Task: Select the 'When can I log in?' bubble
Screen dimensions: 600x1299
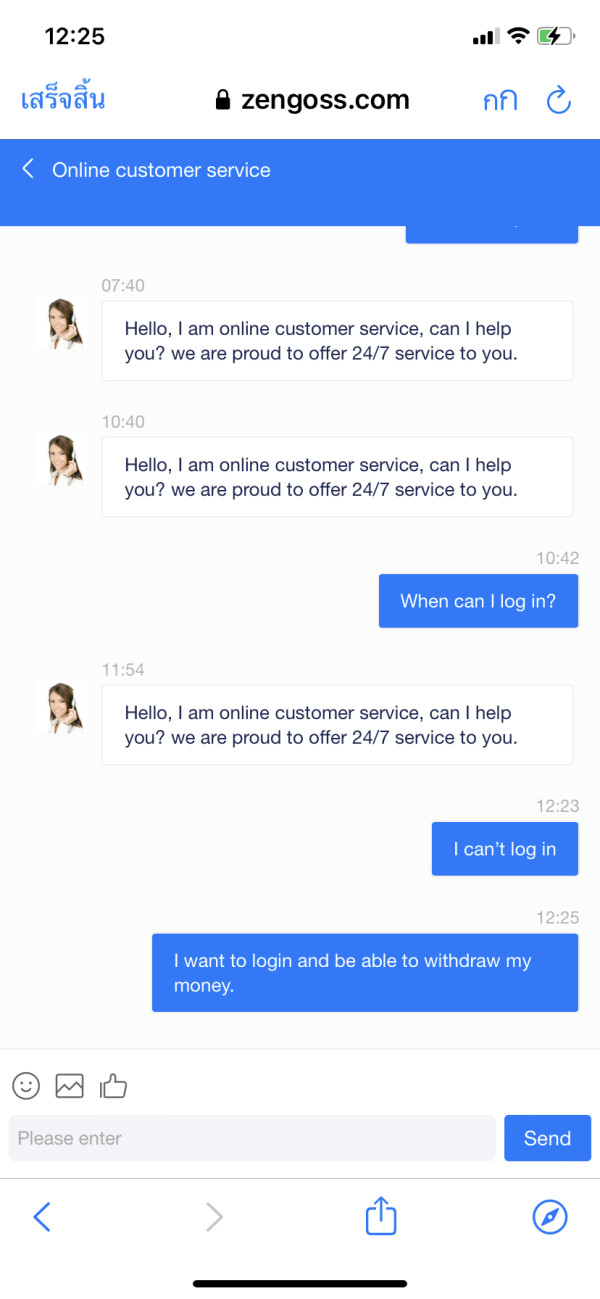Action: pos(478,601)
